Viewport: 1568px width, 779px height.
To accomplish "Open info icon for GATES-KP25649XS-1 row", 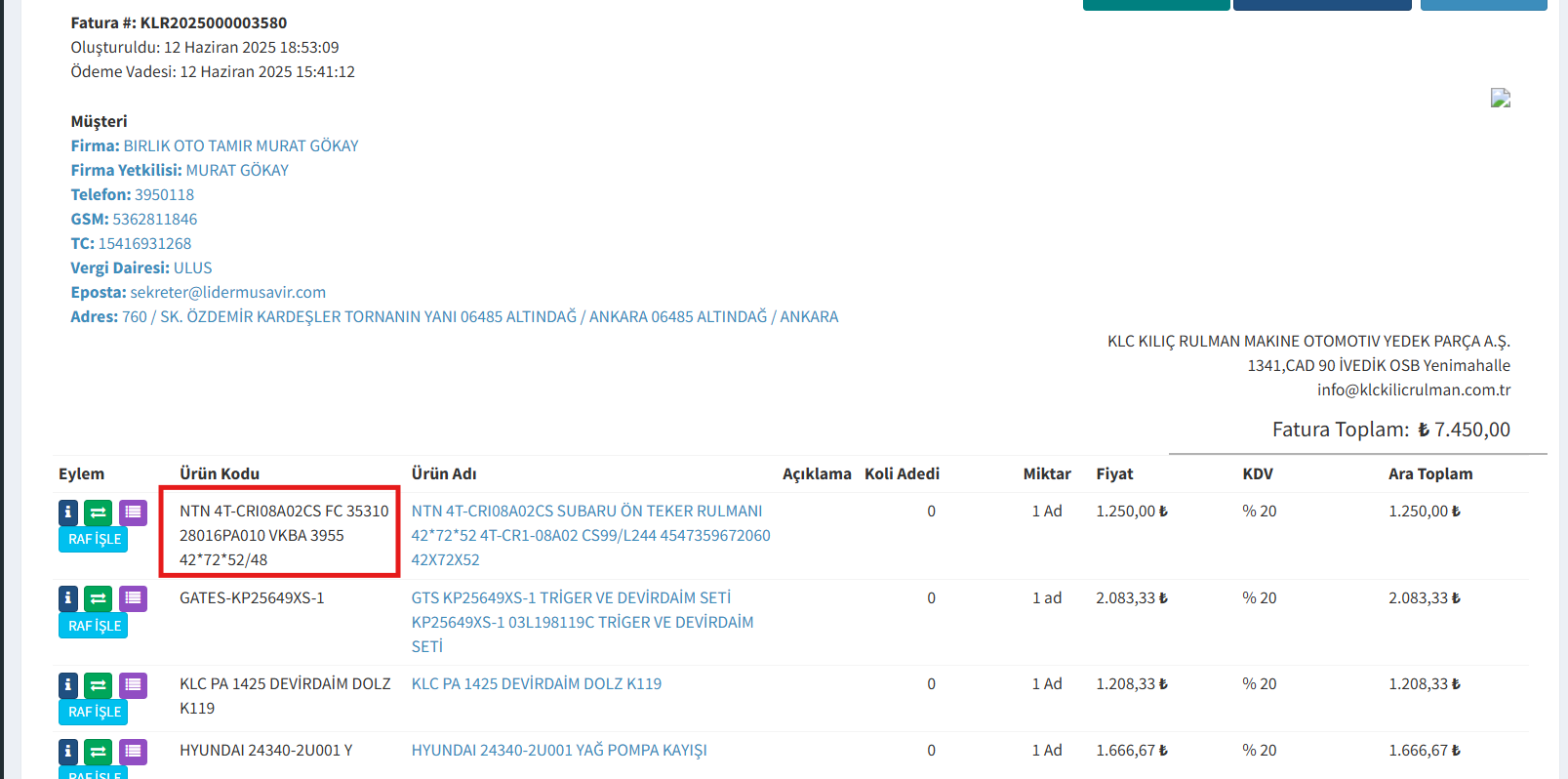I will point(68,598).
